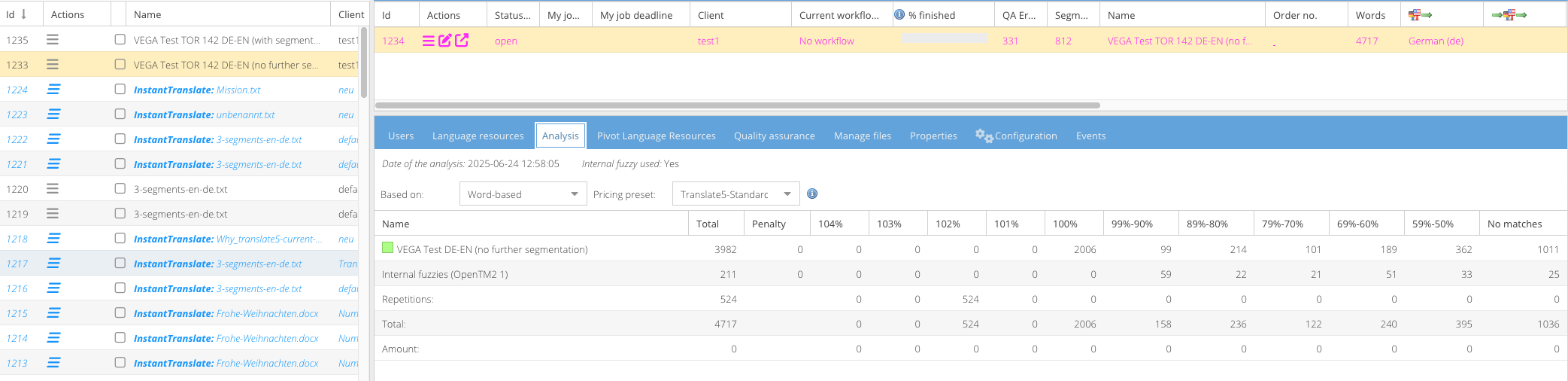Click the edit task icon for task 1234
The image size is (1568, 381).
[x=444, y=41]
